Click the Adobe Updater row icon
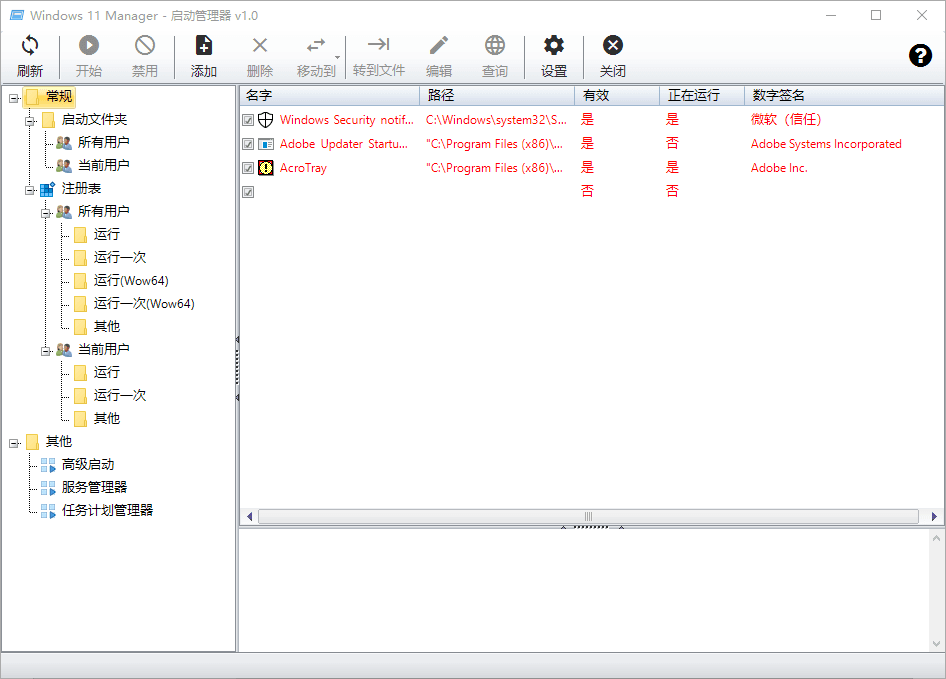The width and height of the screenshot is (946, 679). click(x=265, y=144)
